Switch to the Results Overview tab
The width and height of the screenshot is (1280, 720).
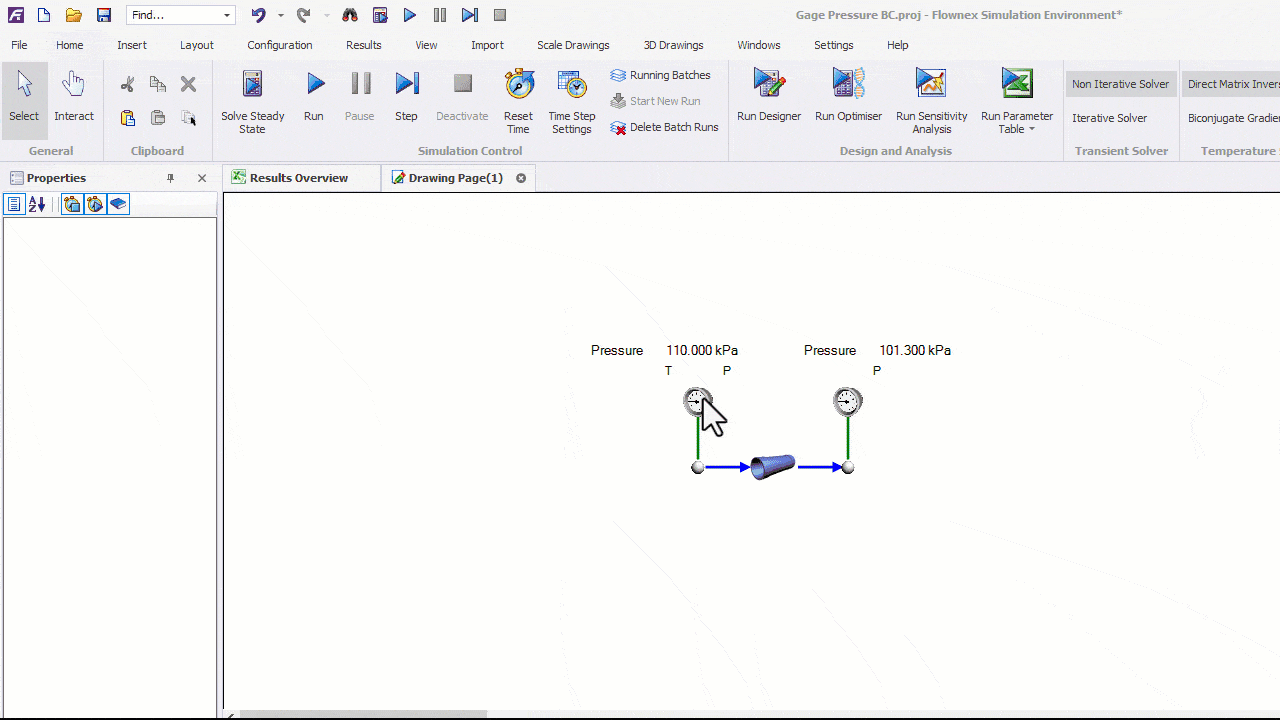[298, 178]
